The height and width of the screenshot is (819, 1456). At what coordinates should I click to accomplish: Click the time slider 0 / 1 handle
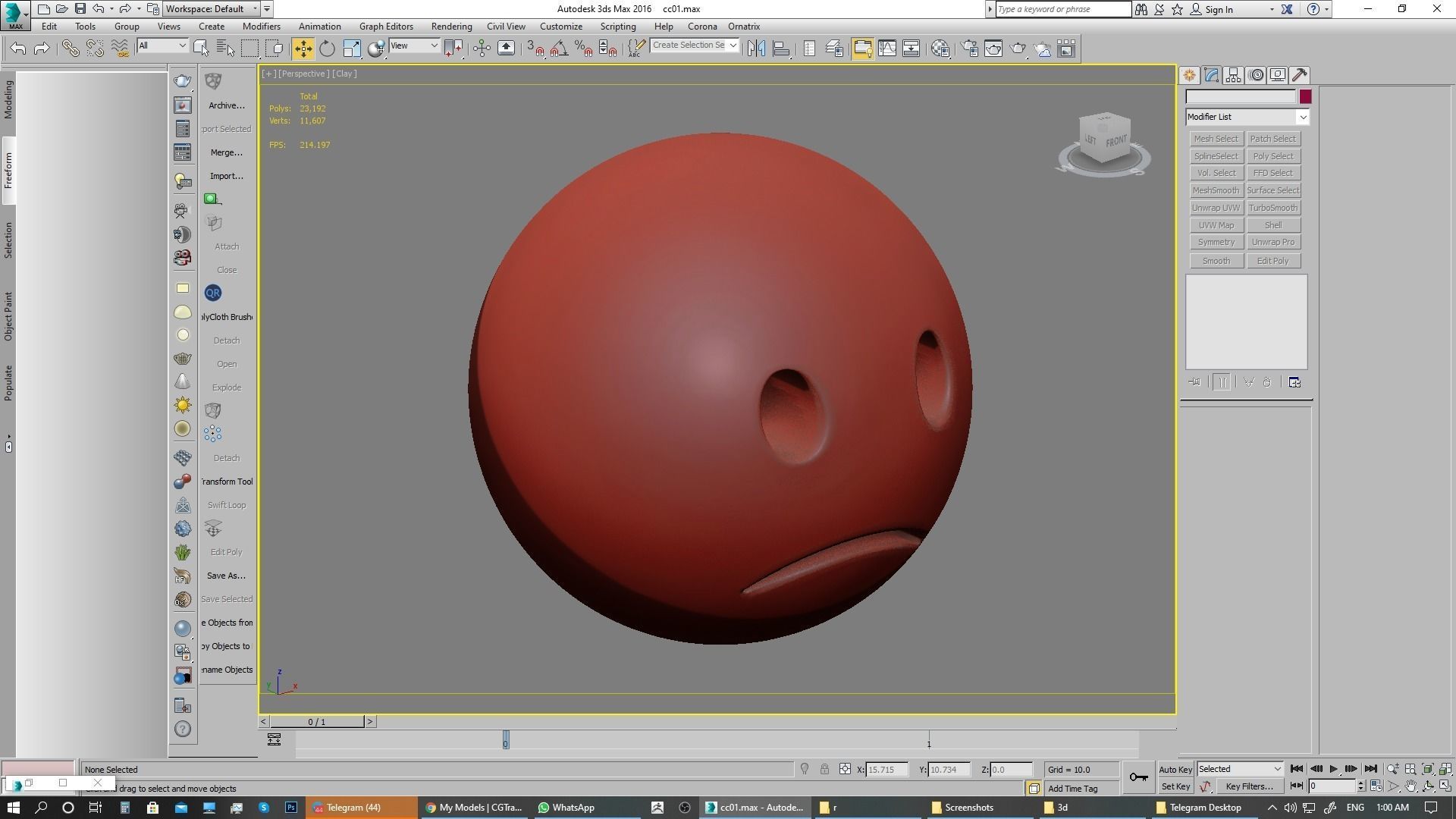click(317, 722)
